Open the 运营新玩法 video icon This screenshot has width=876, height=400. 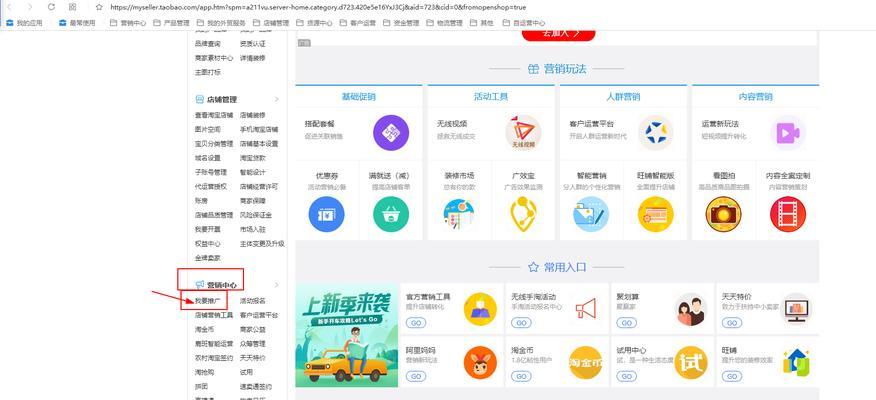[788, 132]
